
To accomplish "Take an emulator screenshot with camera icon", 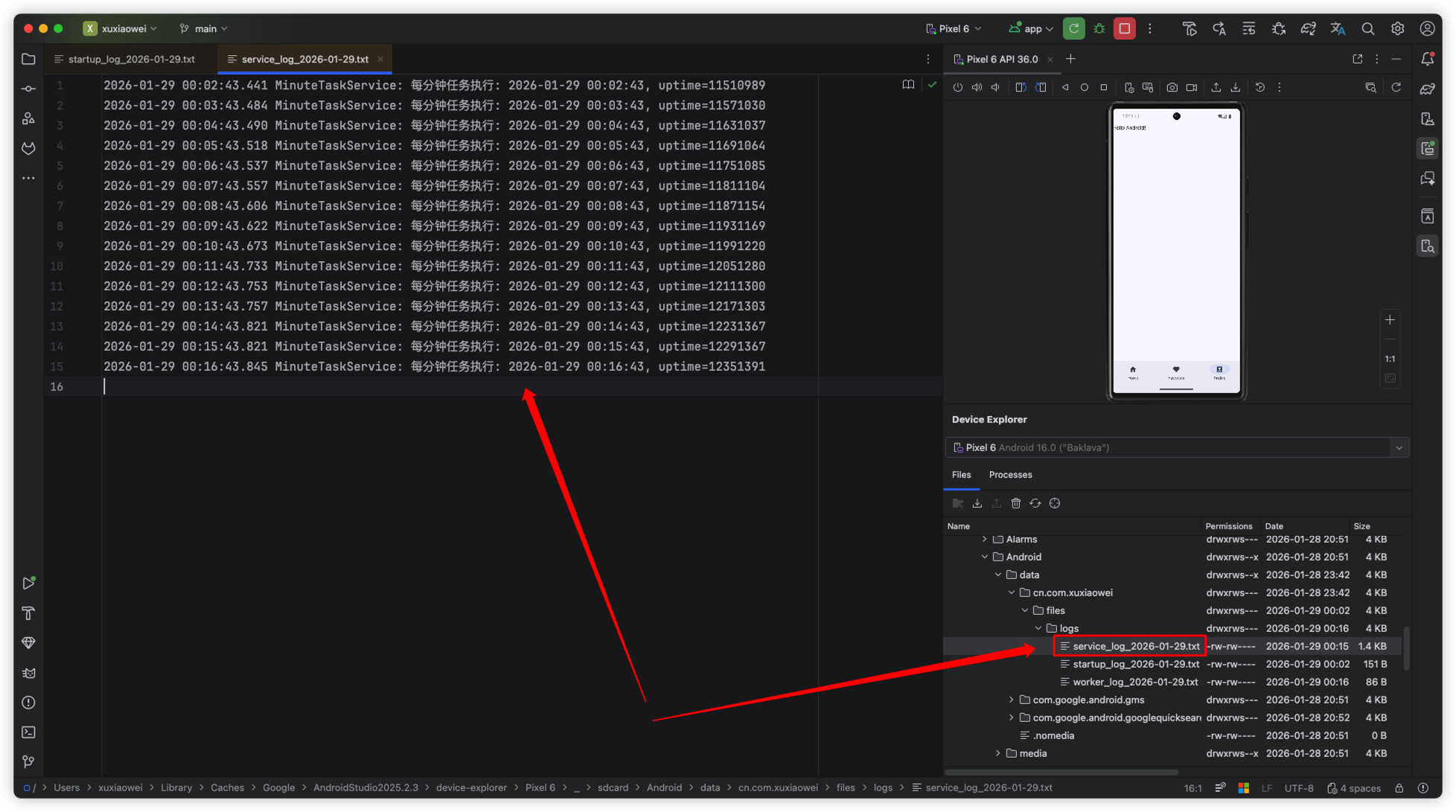I will pyautogui.click(x=1172, y=88).
